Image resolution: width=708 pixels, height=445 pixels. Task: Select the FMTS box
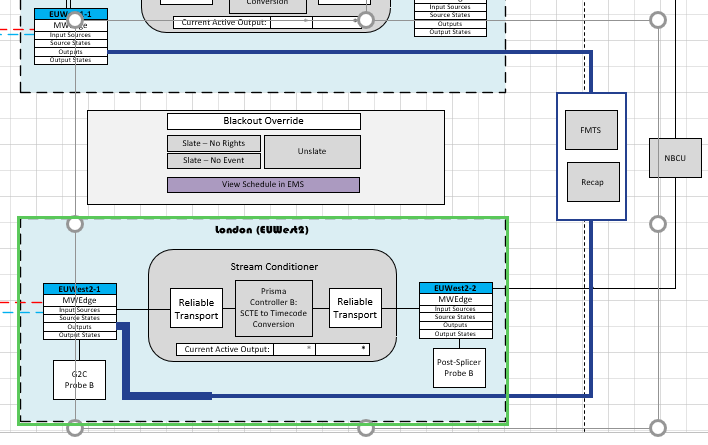591,130
